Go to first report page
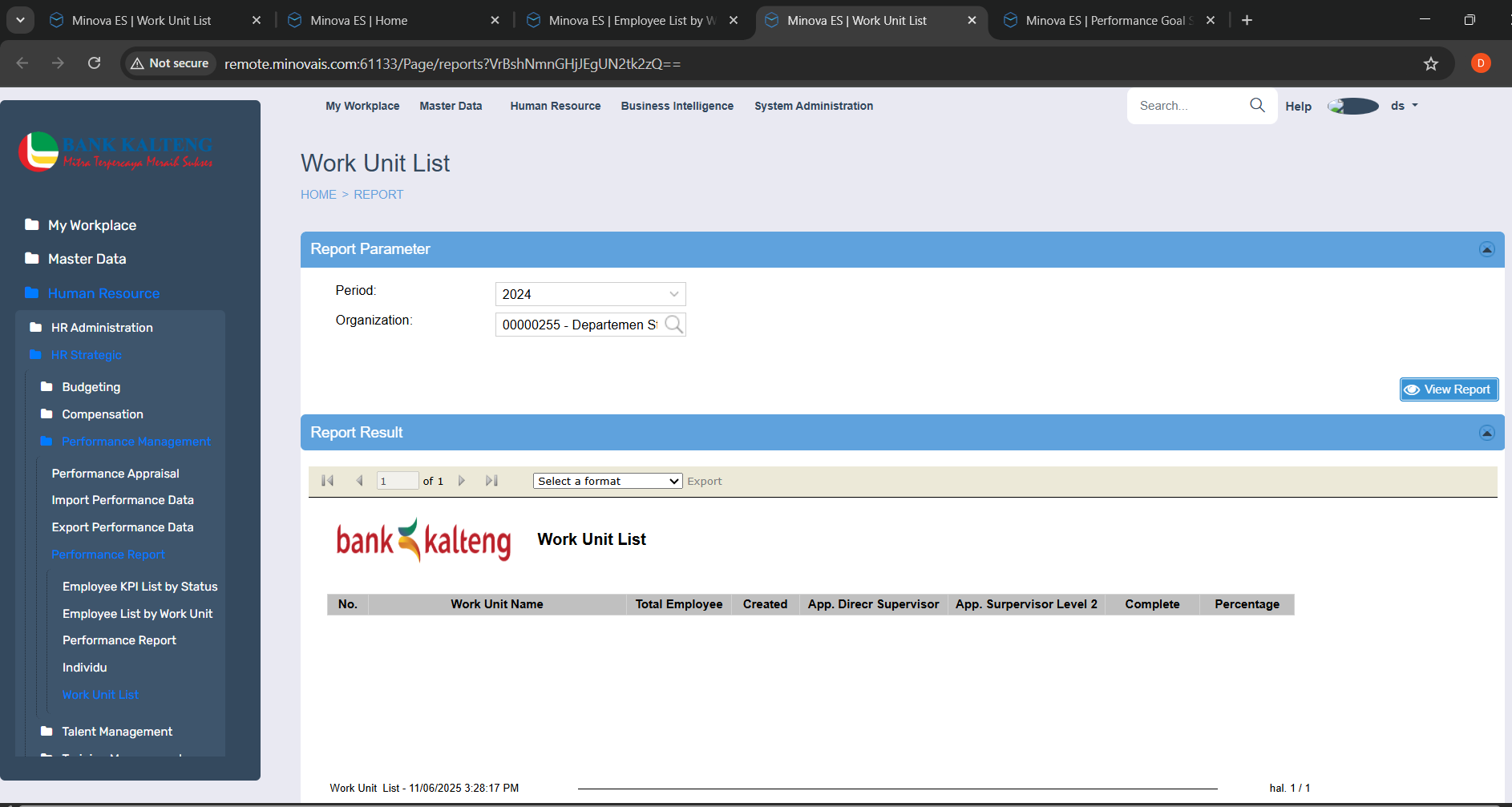Viewport: 1512px width, 807px height. 327,481
